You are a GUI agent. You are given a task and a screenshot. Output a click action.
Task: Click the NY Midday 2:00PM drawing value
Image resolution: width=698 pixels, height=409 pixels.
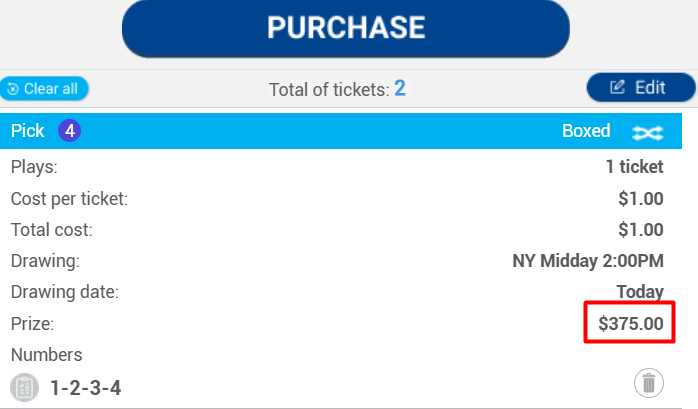(588, 261)
